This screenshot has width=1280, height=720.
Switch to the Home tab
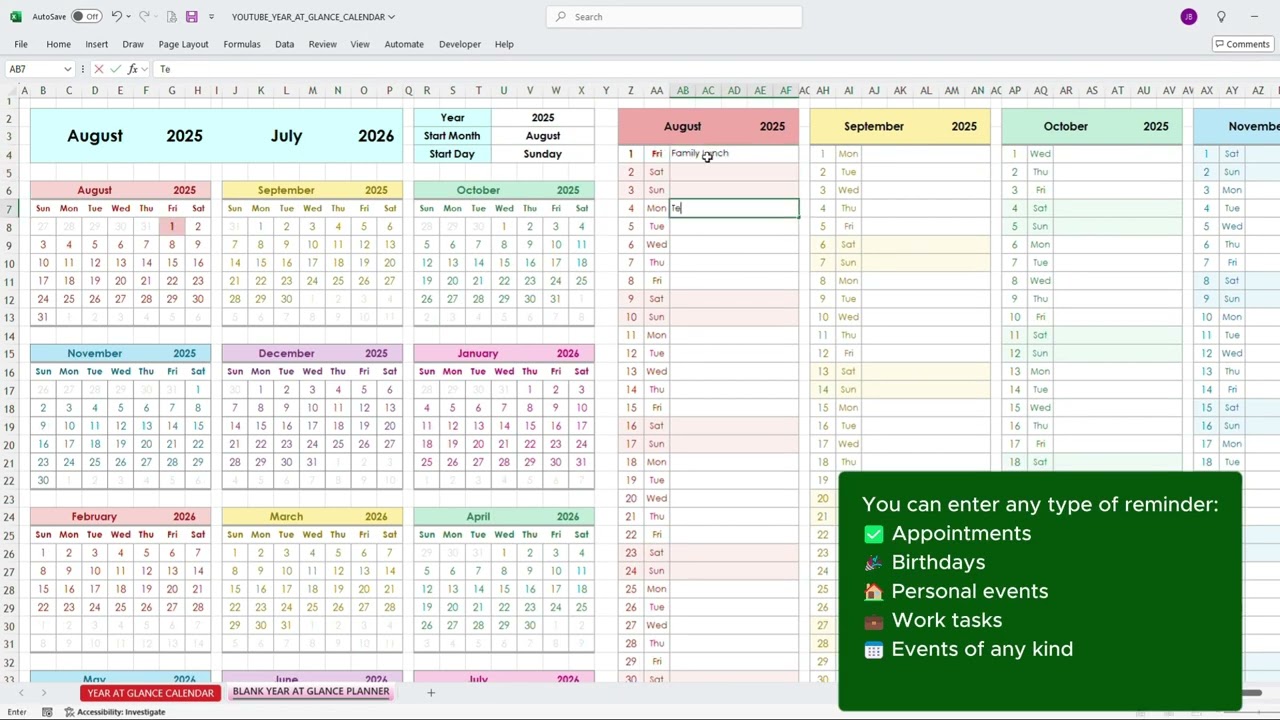coord(58,44)
